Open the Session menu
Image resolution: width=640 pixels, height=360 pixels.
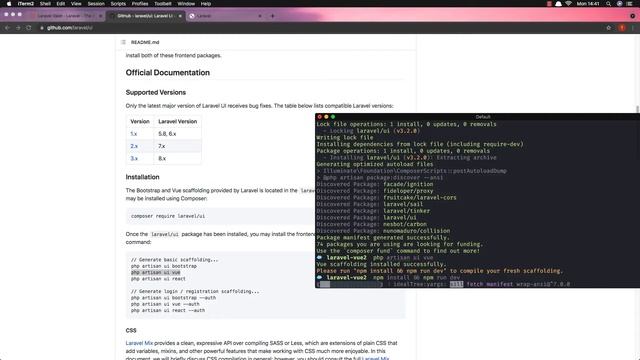(x=96, y=4)
